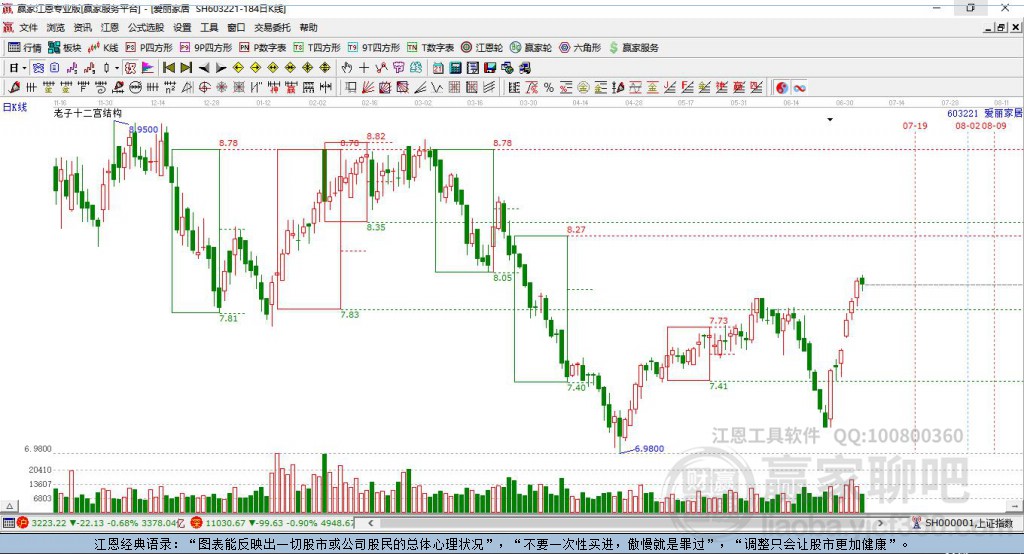Select the spiral drawing tool icon

(x=101, y=88)
